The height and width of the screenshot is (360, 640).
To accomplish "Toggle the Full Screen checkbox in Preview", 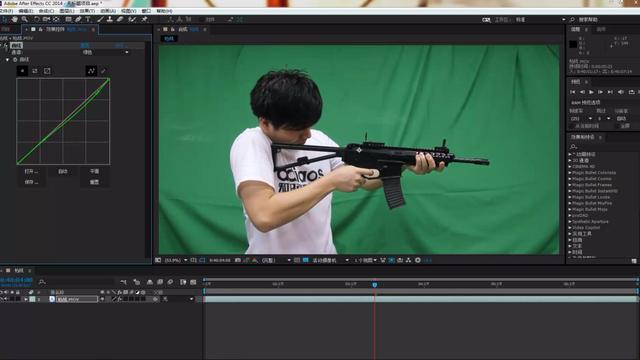I will [x=618, y=126].
